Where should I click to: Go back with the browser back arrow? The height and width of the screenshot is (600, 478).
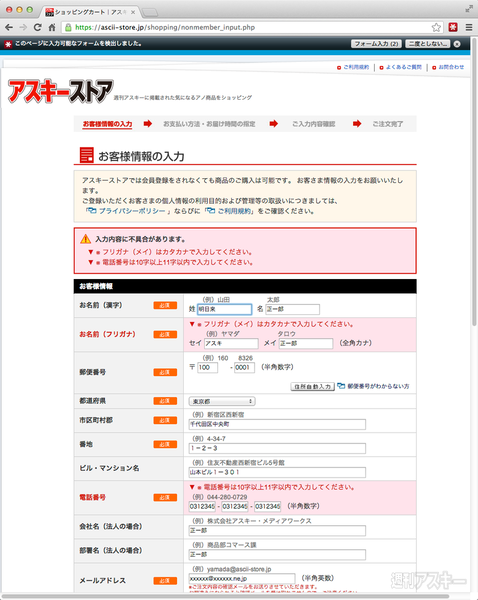click(9, 27)
